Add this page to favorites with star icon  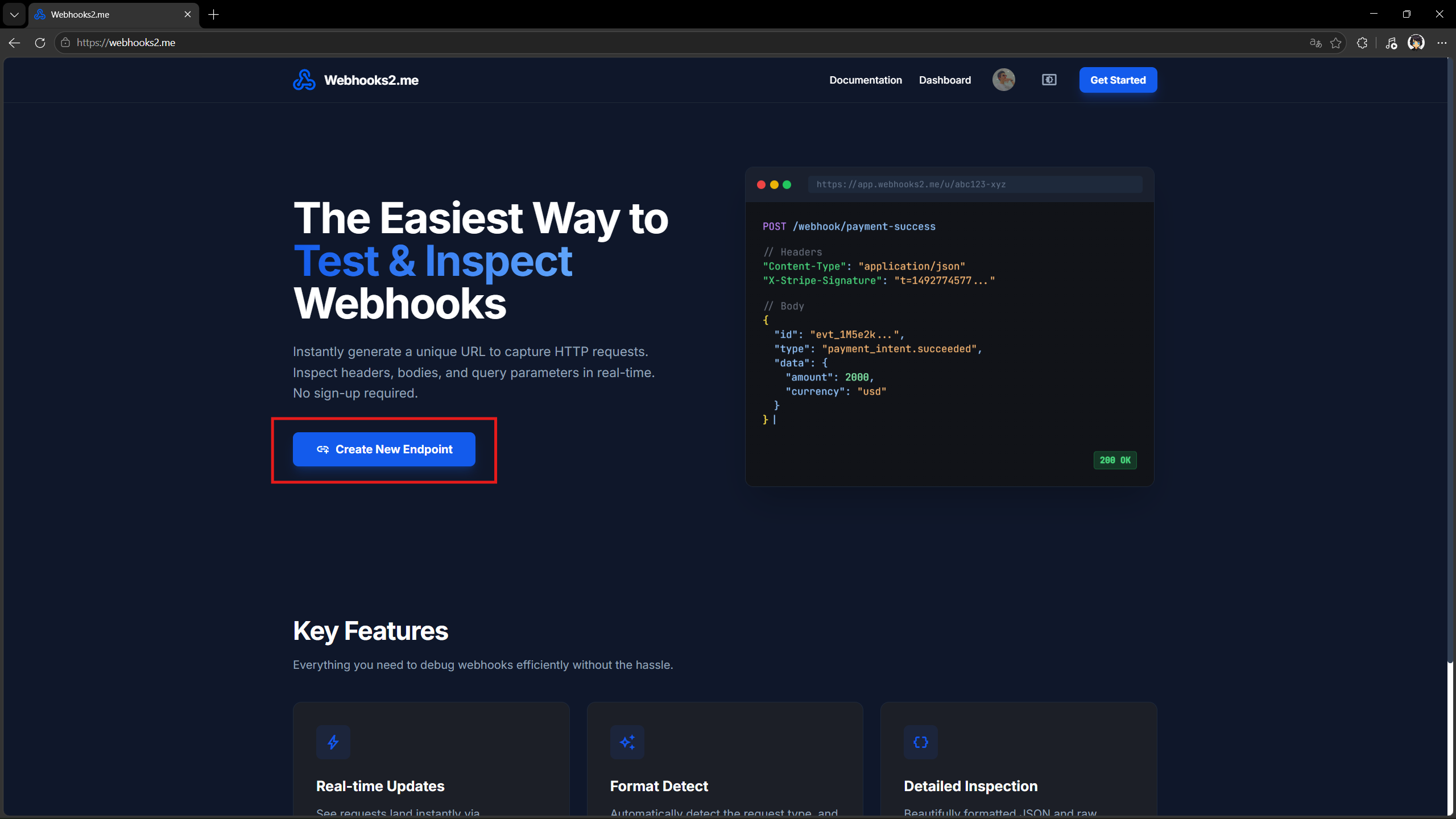1336,43
